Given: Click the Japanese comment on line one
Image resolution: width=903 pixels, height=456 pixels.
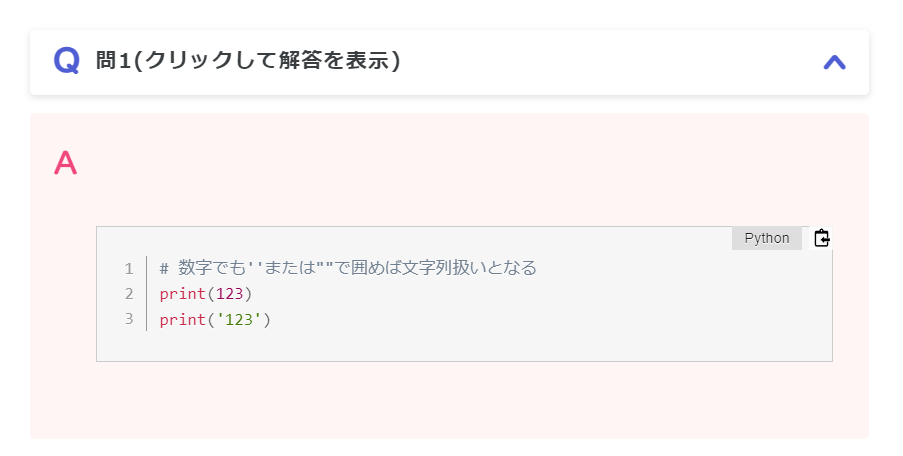Looking at the screenshot, I should point(348,268).
